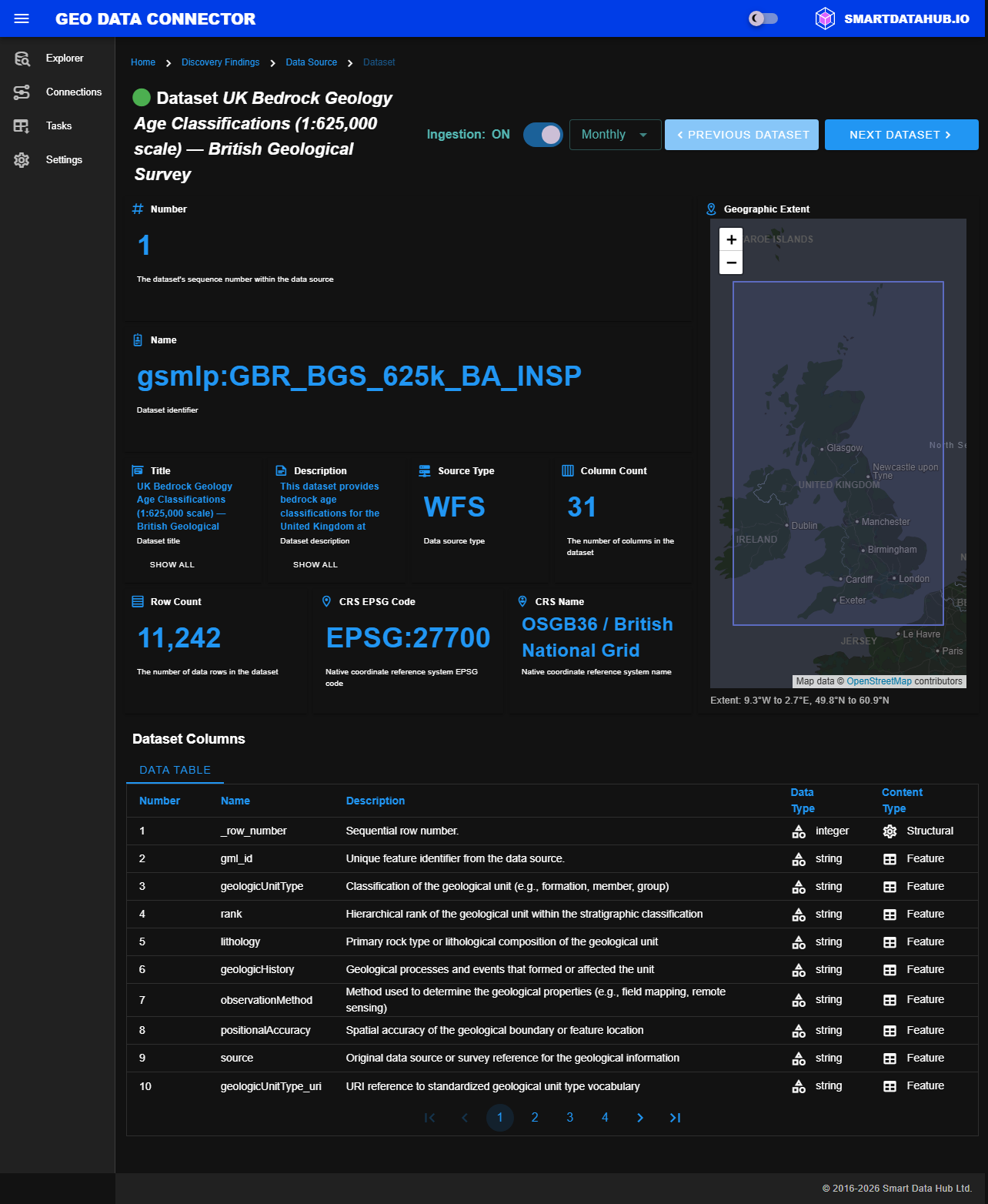Image resolution: width=988 pixels, height=1204 pixels.
Task: Click SHOW ALL under Description
Action: click(315, 564)
